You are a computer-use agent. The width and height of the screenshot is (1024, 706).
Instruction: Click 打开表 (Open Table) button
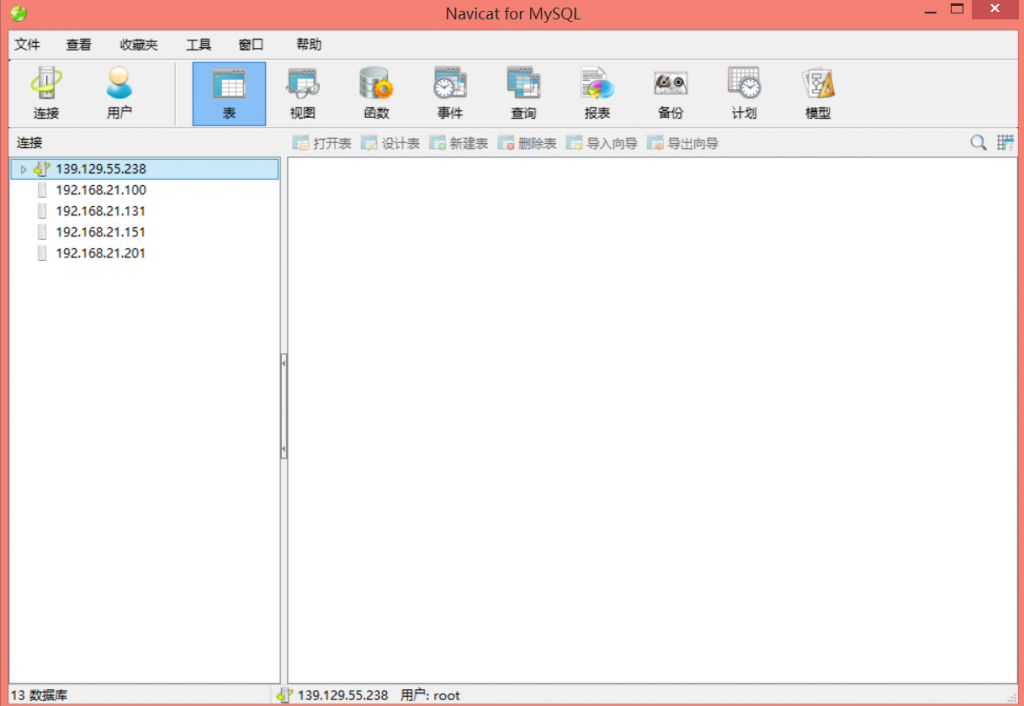[x=322, y=143]
